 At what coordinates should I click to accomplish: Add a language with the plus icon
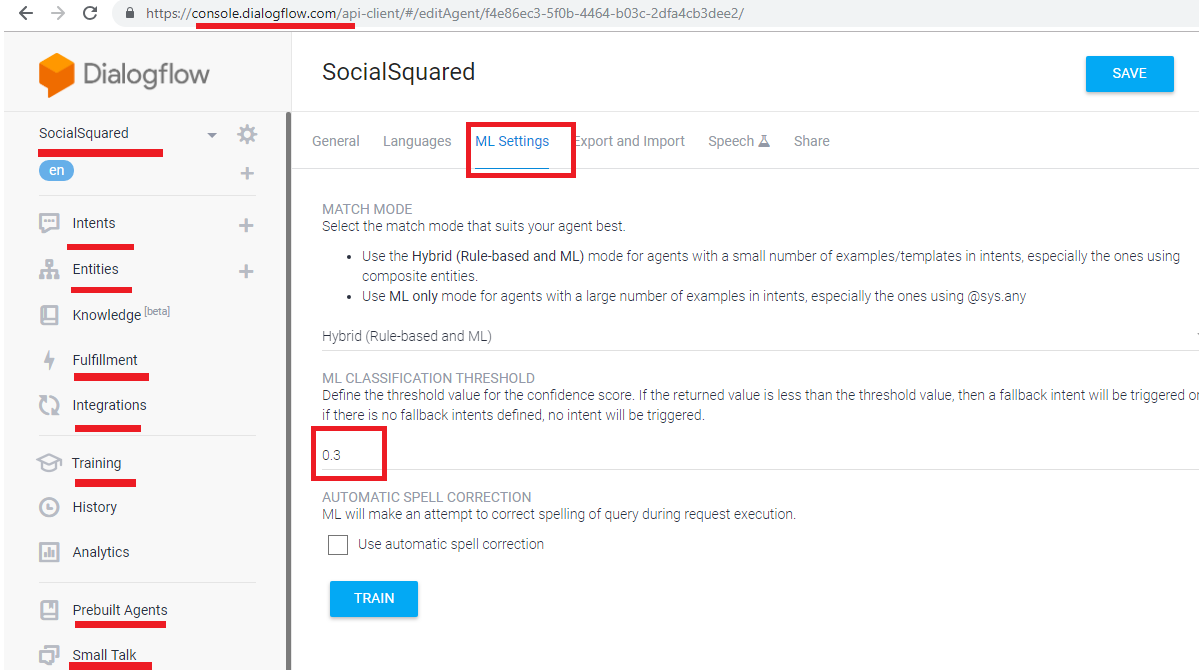(247, 173)
